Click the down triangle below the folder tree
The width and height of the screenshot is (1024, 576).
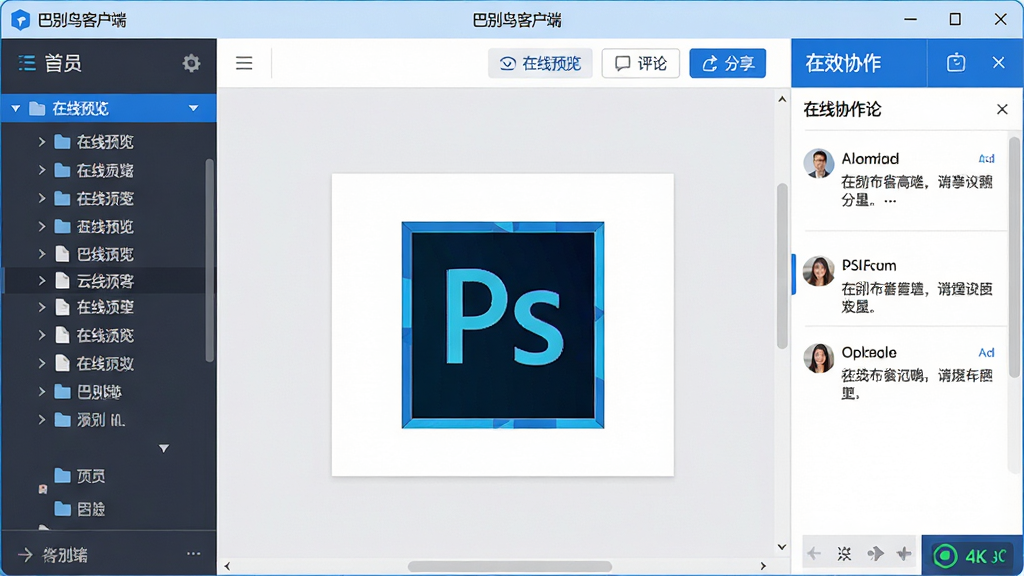click(x=164, y=449)
